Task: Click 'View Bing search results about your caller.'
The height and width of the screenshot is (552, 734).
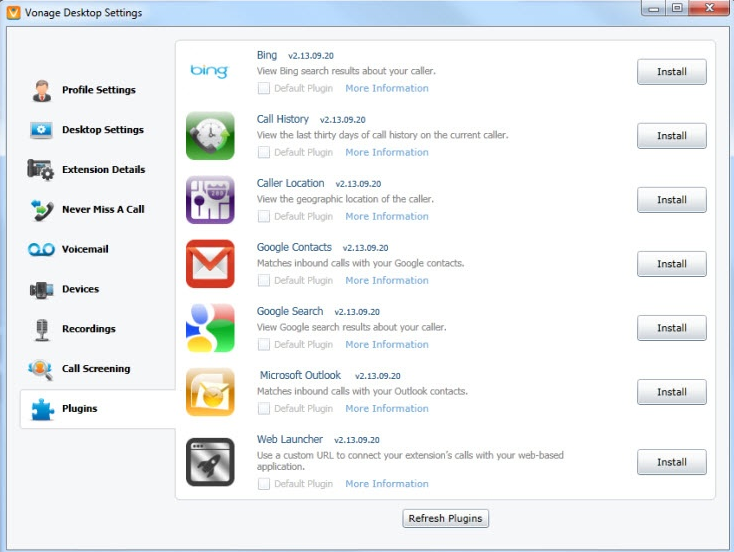Action: pyautogui.click(x=346, y=71)
